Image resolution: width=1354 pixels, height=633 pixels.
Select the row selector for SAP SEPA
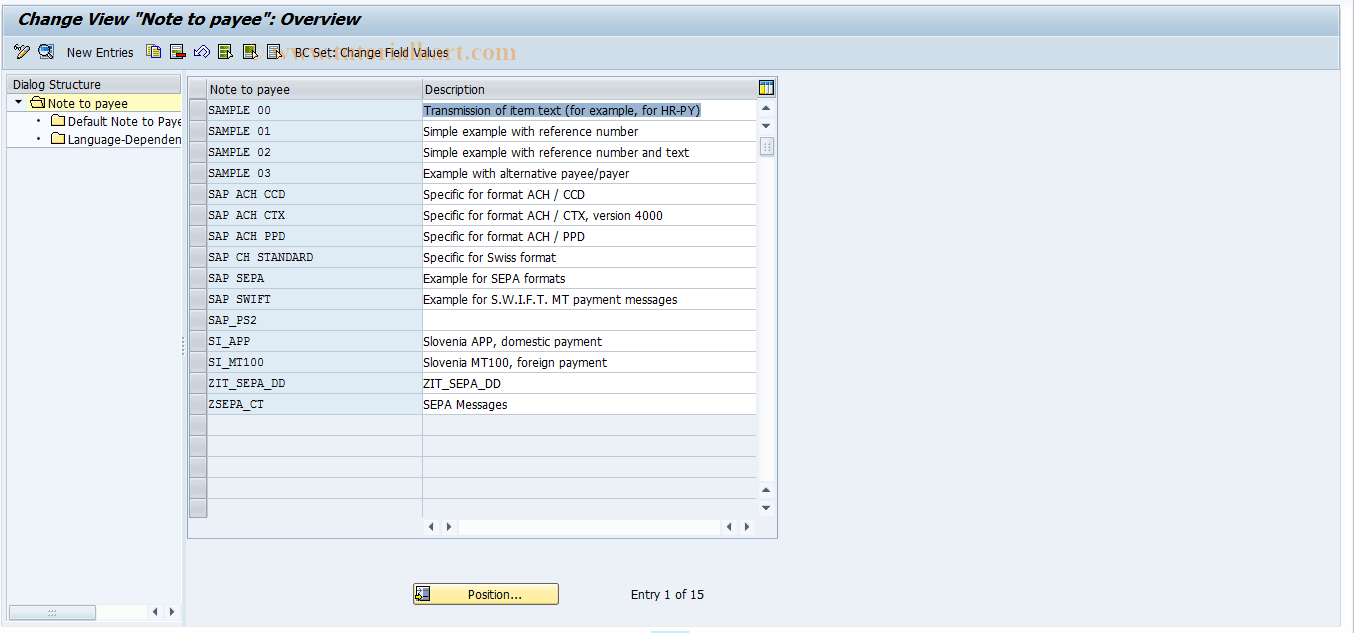(197, 278)
